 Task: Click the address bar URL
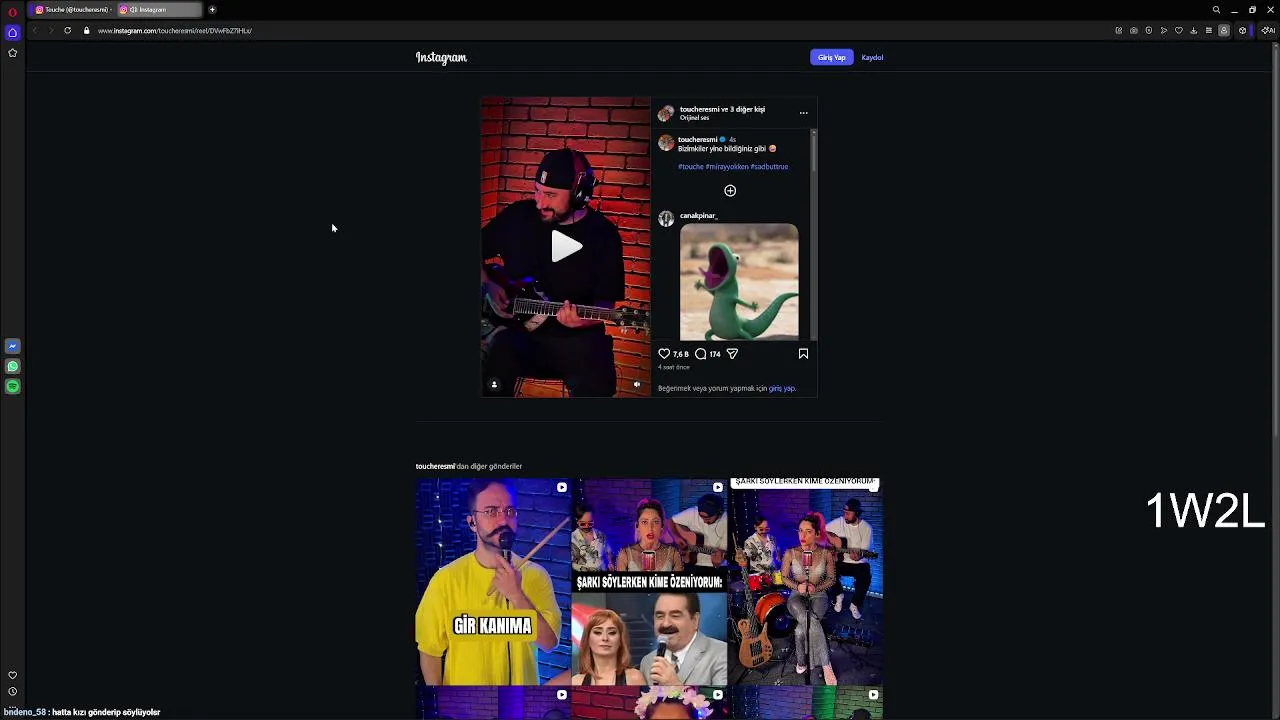(175, 31)
